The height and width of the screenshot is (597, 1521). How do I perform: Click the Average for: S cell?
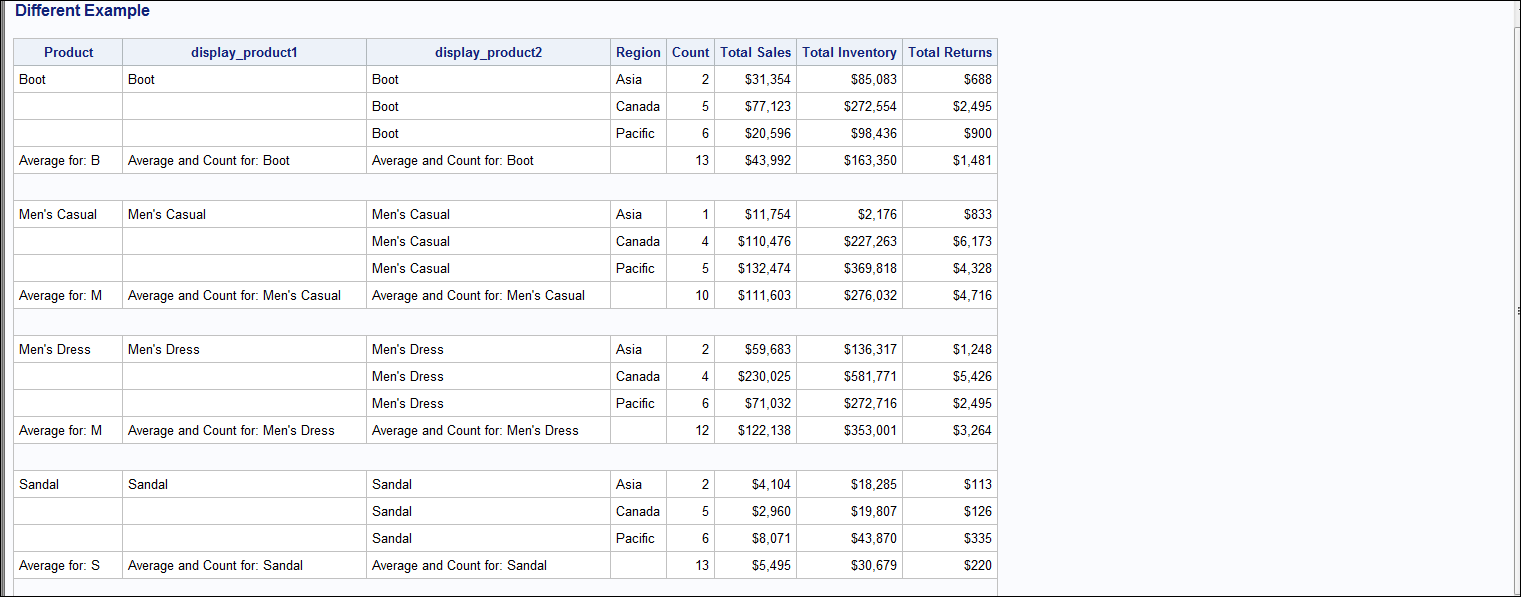[60, 566]
